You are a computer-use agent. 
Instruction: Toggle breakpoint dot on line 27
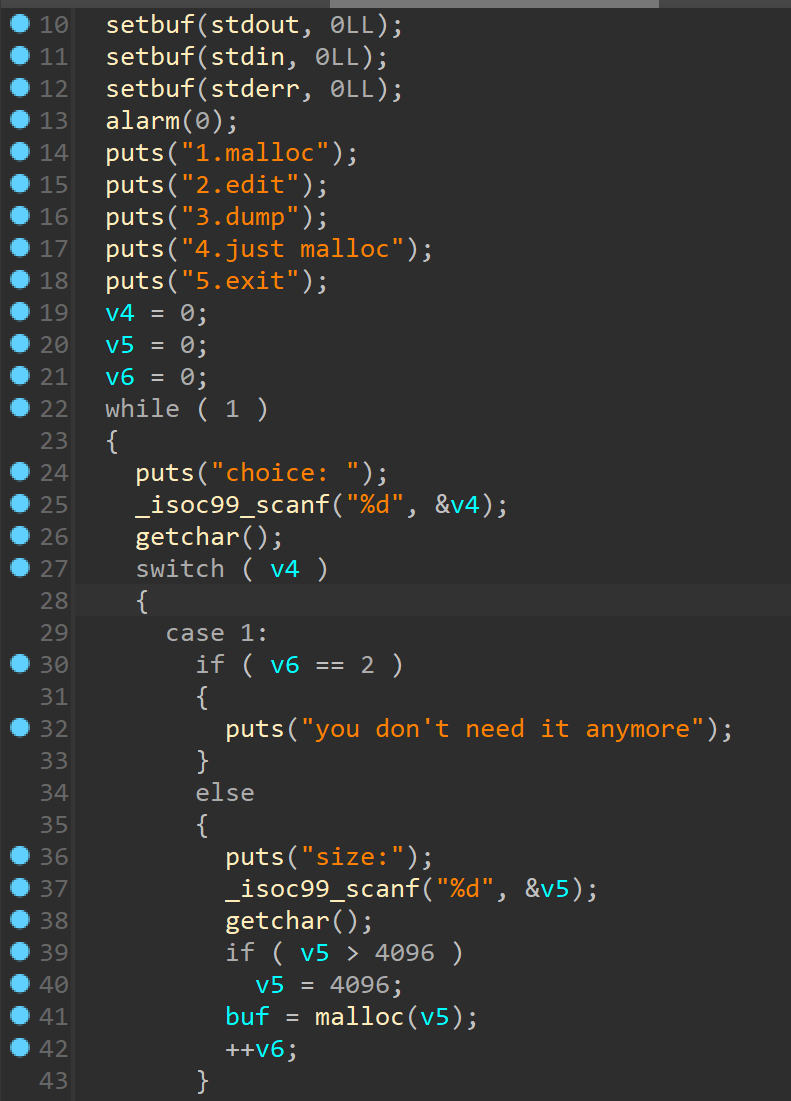pyautogui.click(x=20, y=567)
